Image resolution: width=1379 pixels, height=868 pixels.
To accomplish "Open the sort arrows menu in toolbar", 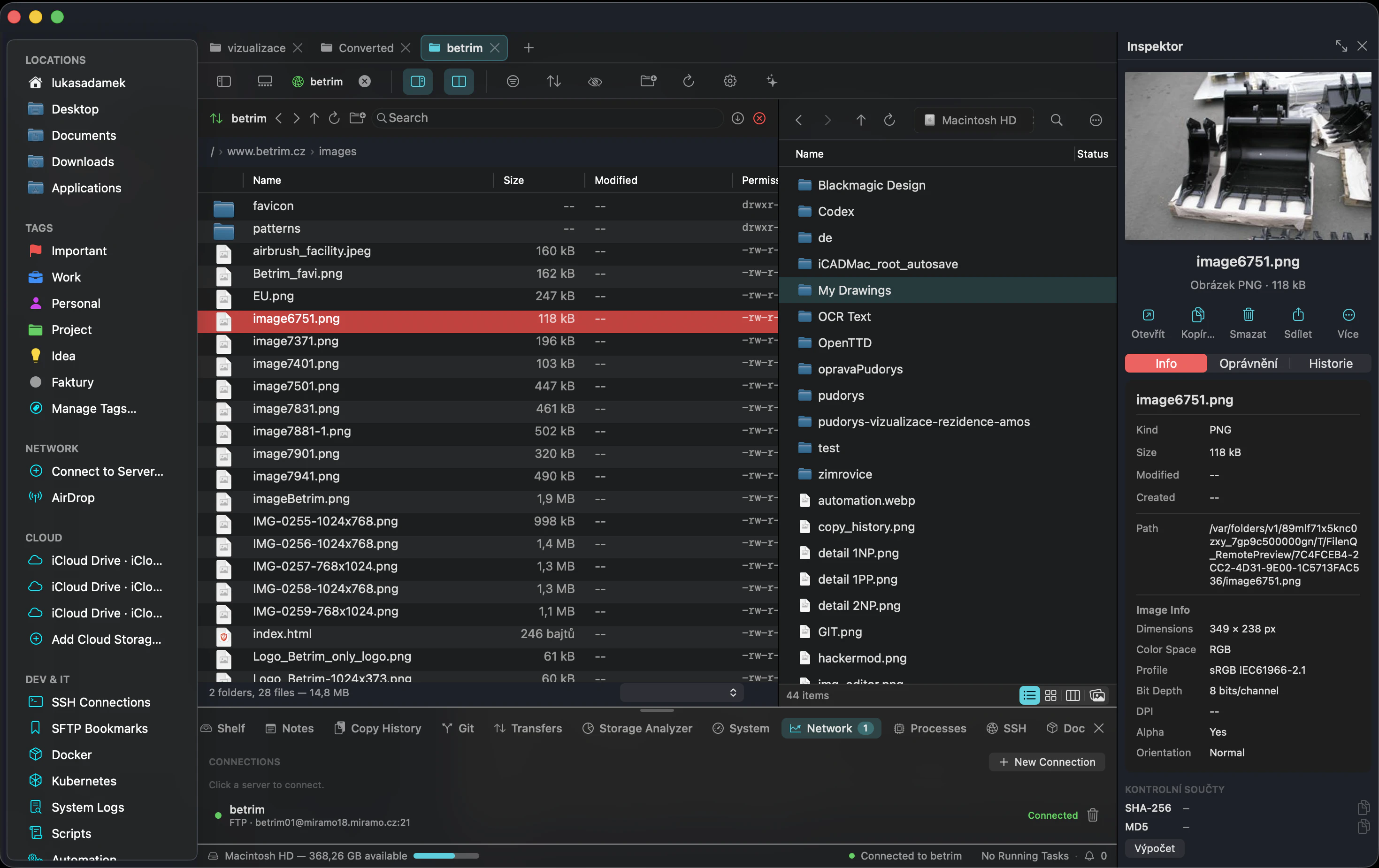I will tap(553, 81).
